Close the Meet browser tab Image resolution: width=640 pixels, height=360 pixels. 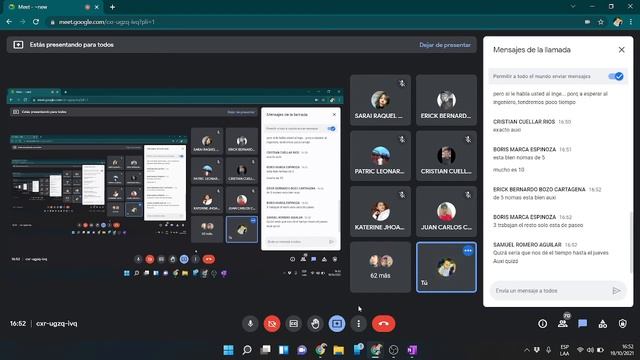coord(97,7)
